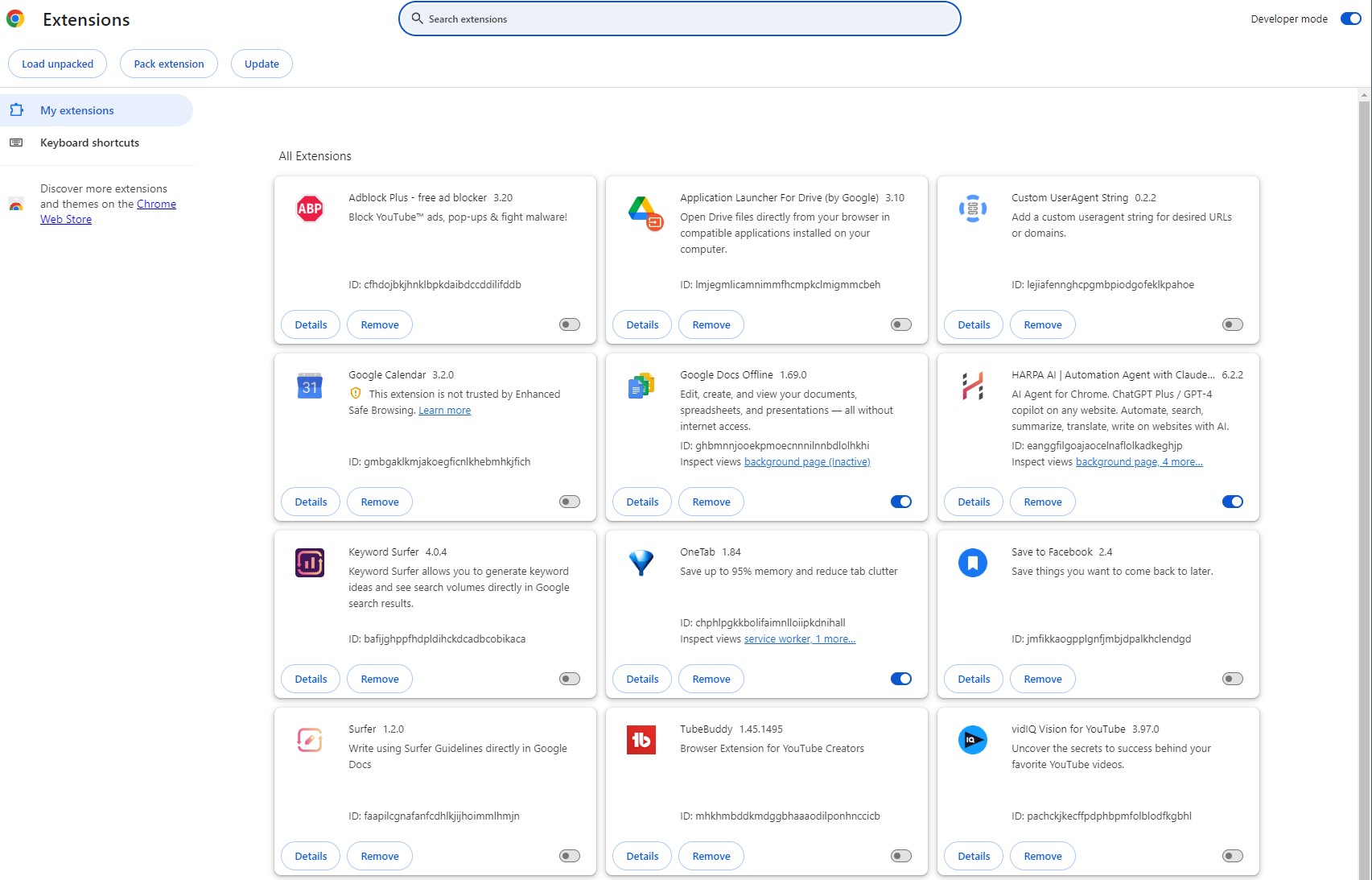Remove the Custom UserAgent String extension

1043,324
